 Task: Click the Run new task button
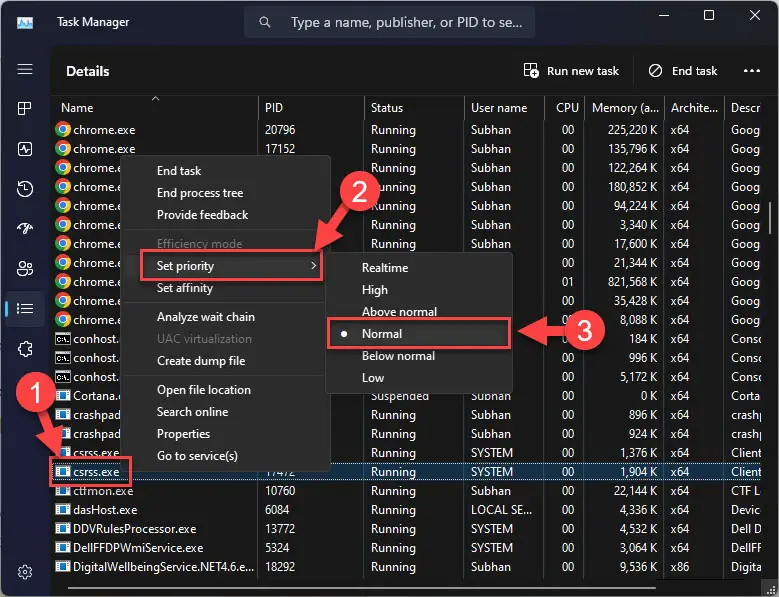(571, 71)
